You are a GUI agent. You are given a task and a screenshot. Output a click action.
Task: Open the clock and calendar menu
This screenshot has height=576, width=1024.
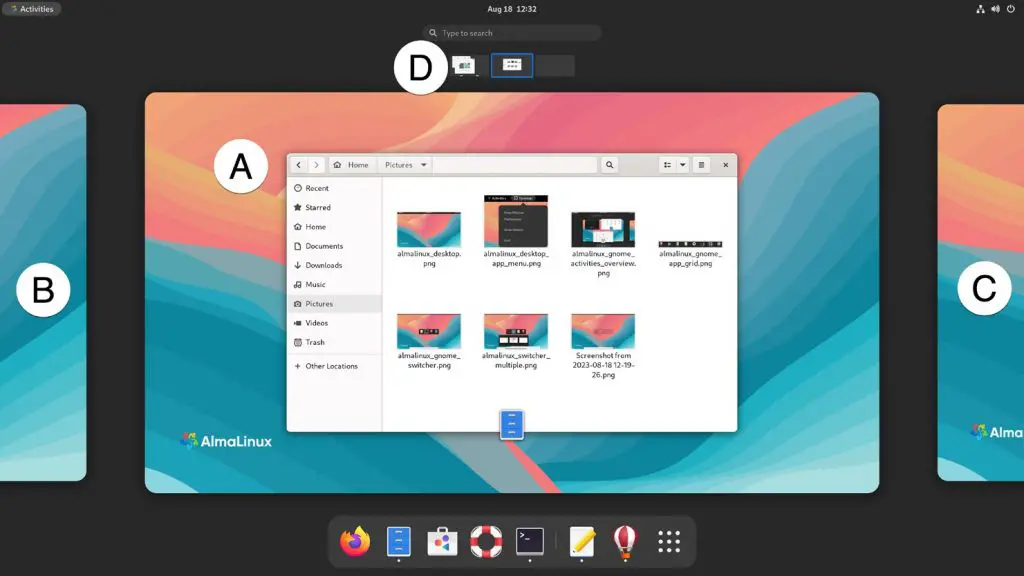(x=511, y=9)
